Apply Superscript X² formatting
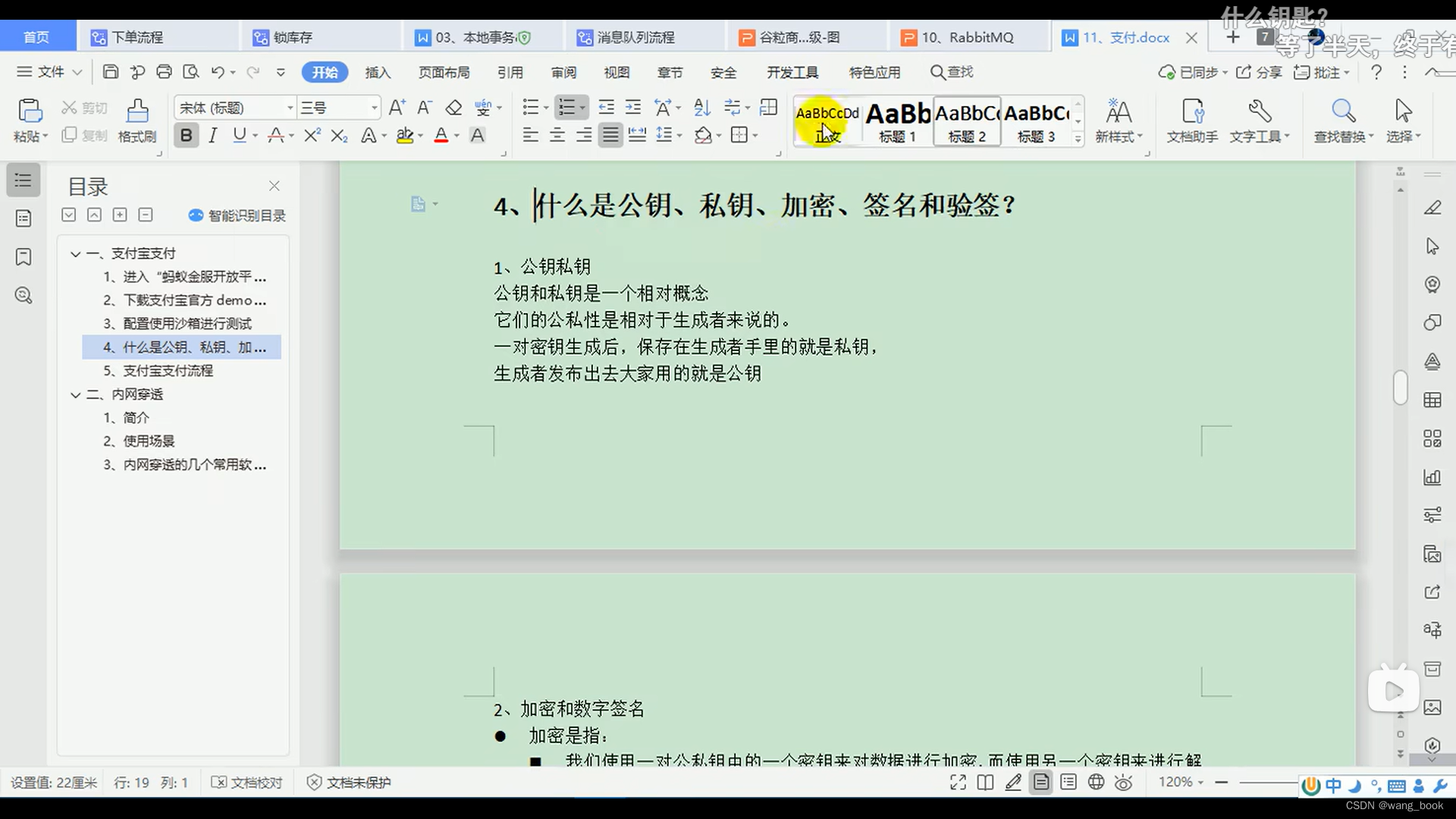The width and height of the screenshot is (1456, 819). coord(312,136)
